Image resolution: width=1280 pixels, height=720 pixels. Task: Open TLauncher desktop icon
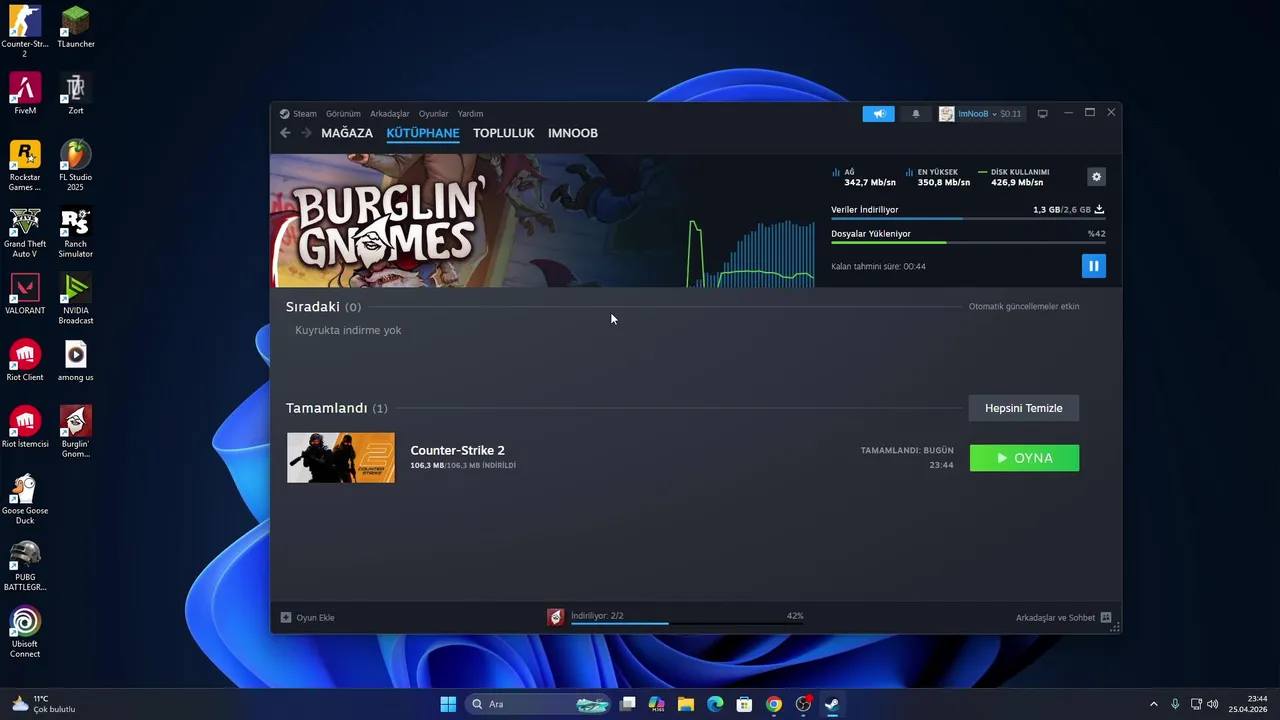click(x=76, y=28)
